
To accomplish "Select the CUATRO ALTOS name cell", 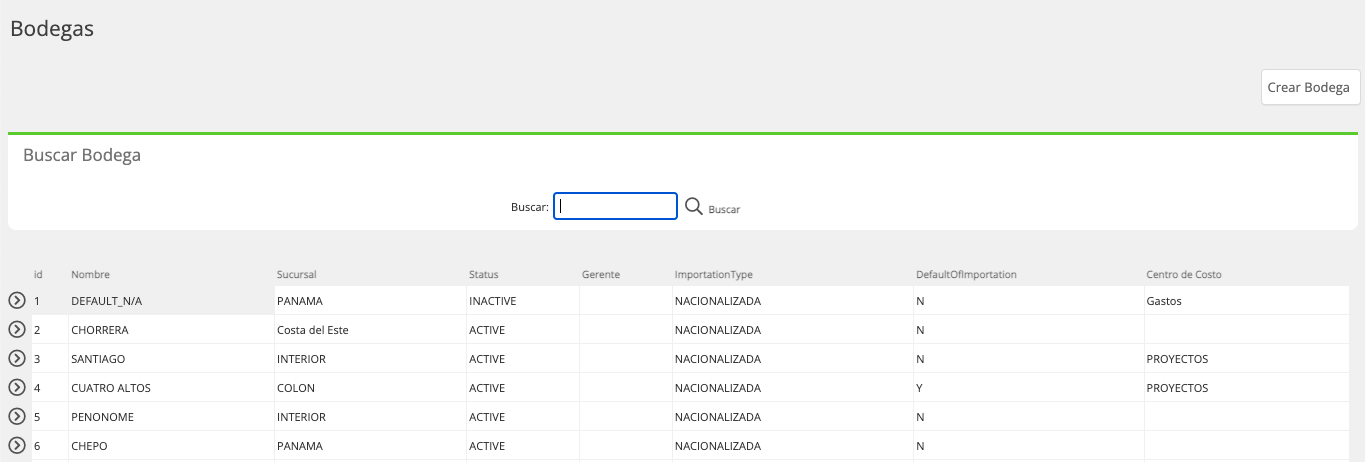I will (x=170, y=388).
